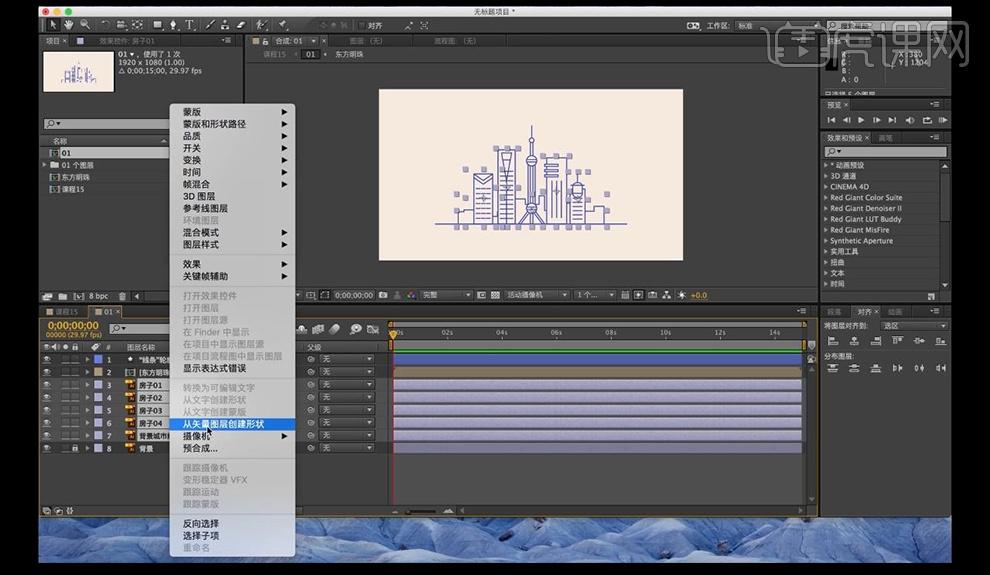This screenshot has width=990, height=575.
Task: Select the Zoom magnifier tool
Action: click(85, 25)
